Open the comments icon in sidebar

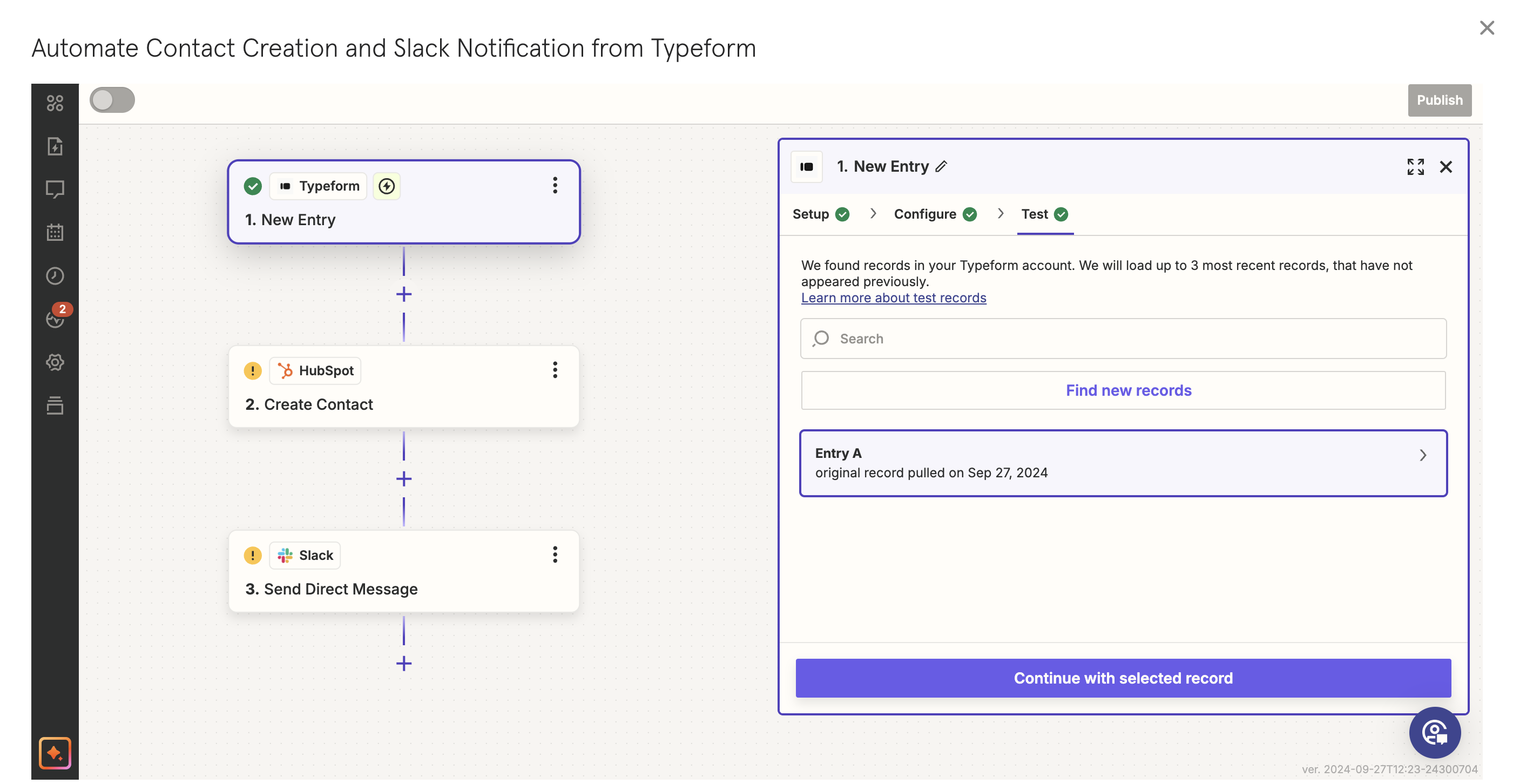click(x=55, y=189)
